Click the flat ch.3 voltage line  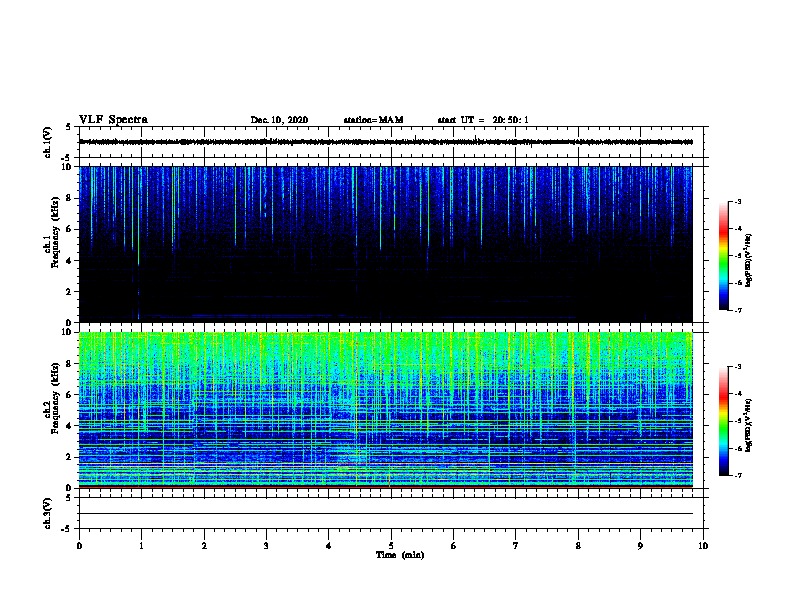pos(386,514)
